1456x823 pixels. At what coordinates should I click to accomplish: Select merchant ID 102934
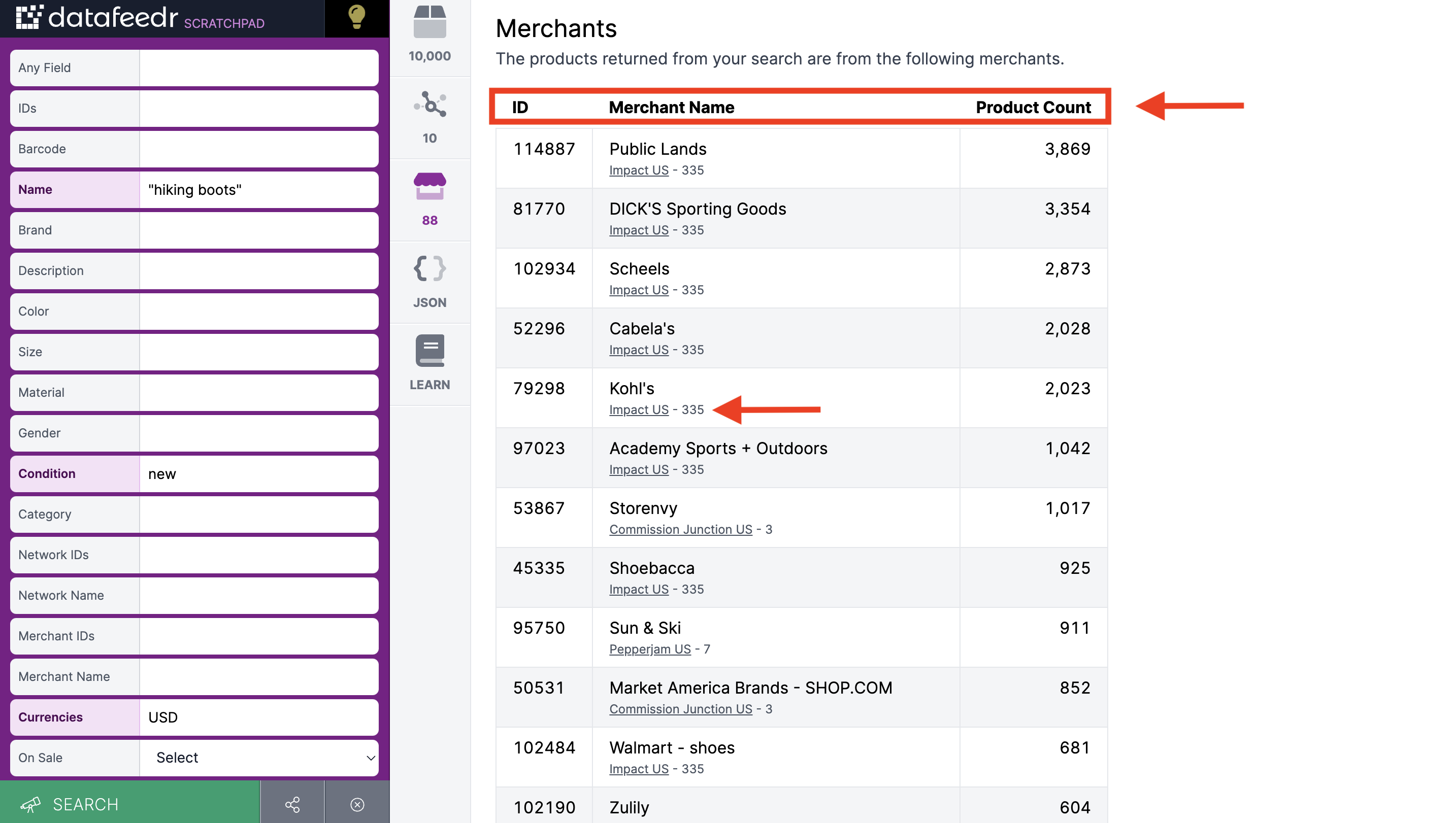(544, 269)
